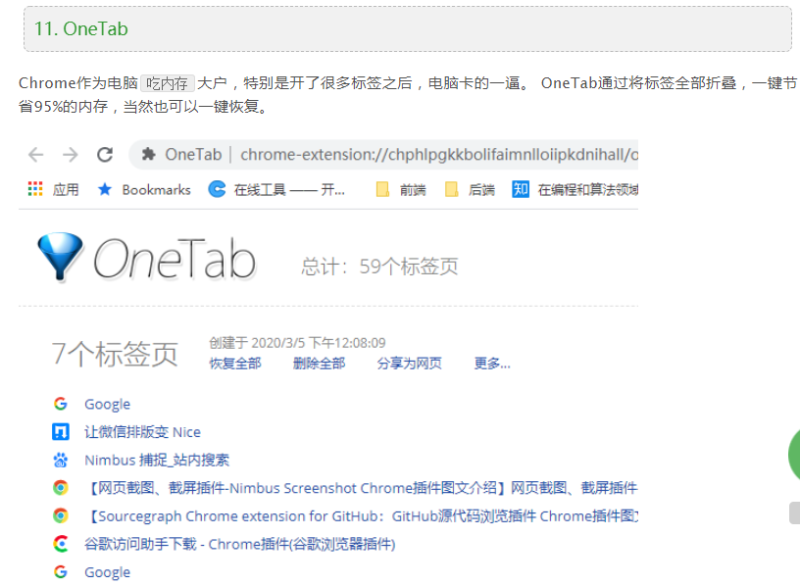Click the 创建于 2020/3/5 timestamp
Viewport: 800px width, 585px height.
tap(297, 343)
